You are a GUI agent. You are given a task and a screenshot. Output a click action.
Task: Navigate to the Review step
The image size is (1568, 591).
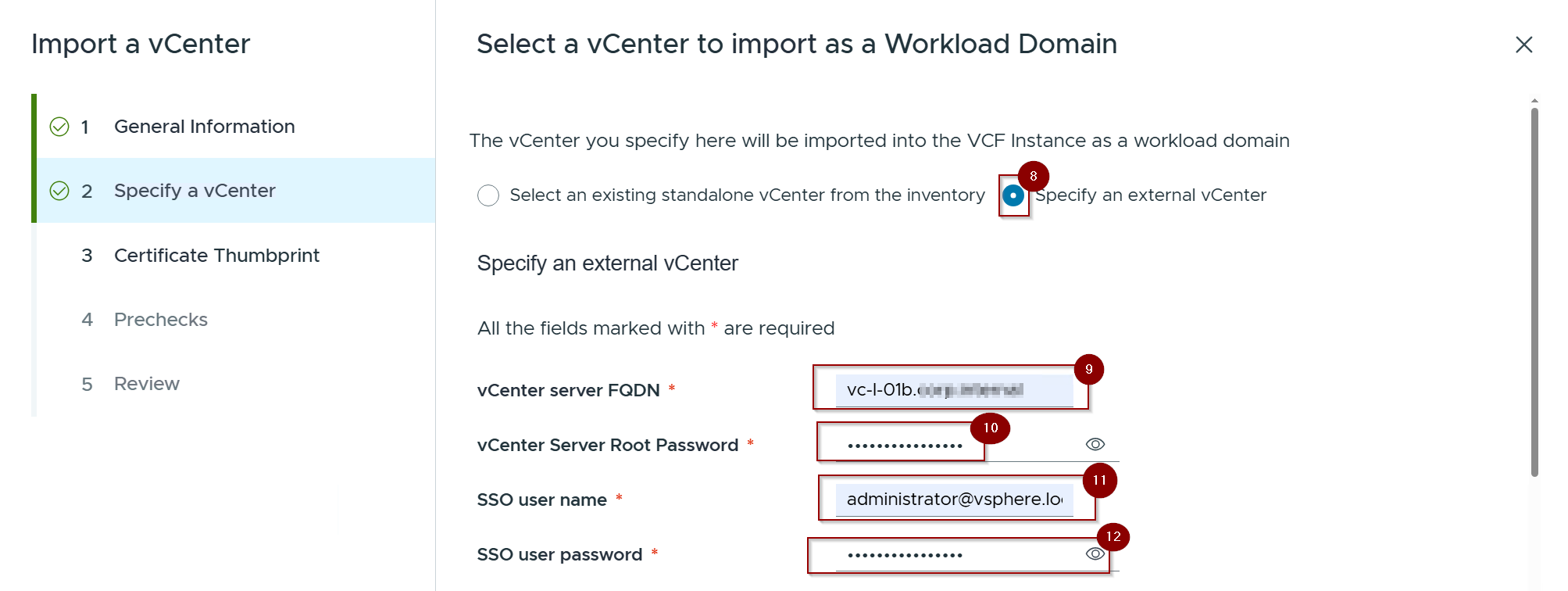tap(146, 384)
